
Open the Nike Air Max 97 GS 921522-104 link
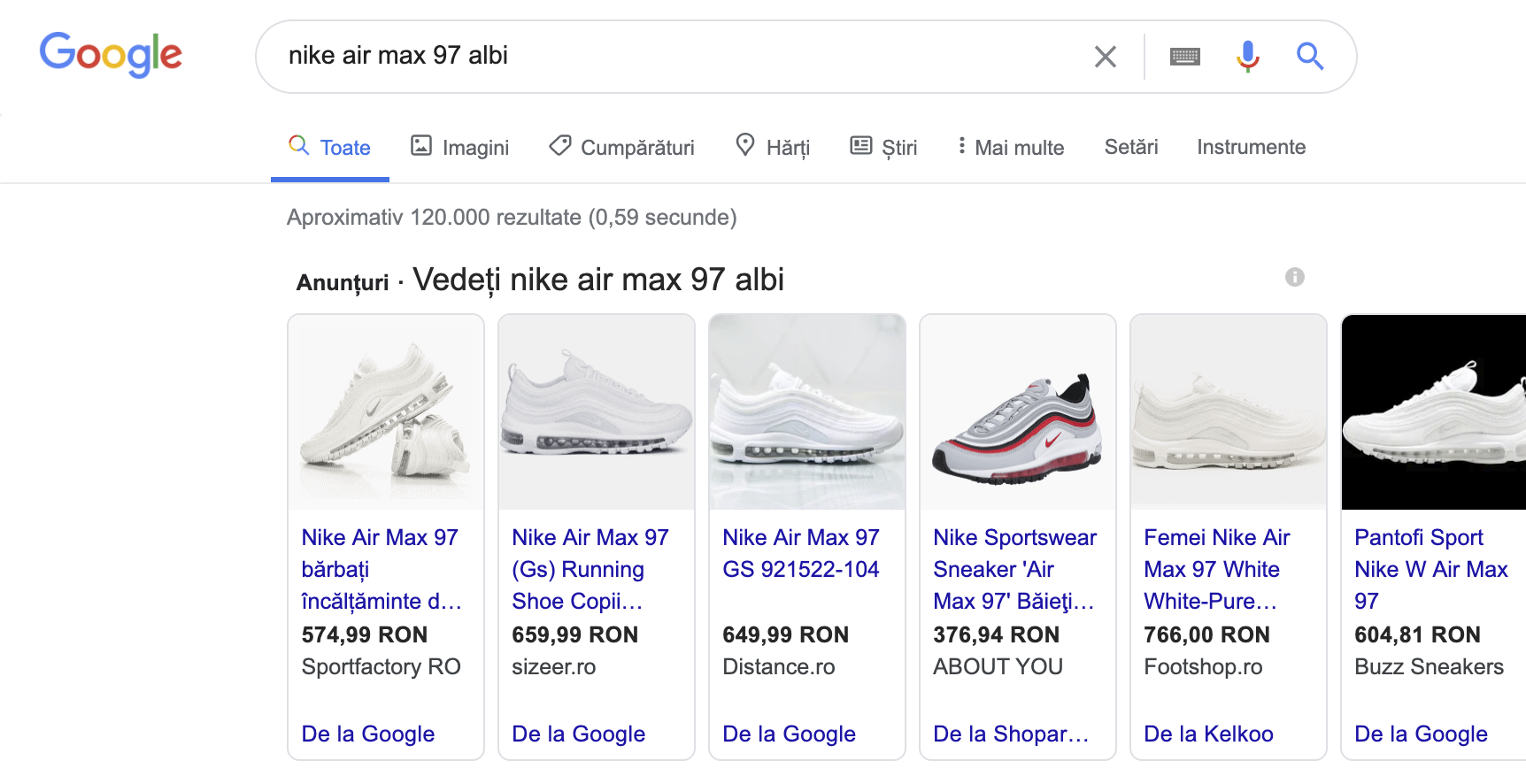(801, 553)
